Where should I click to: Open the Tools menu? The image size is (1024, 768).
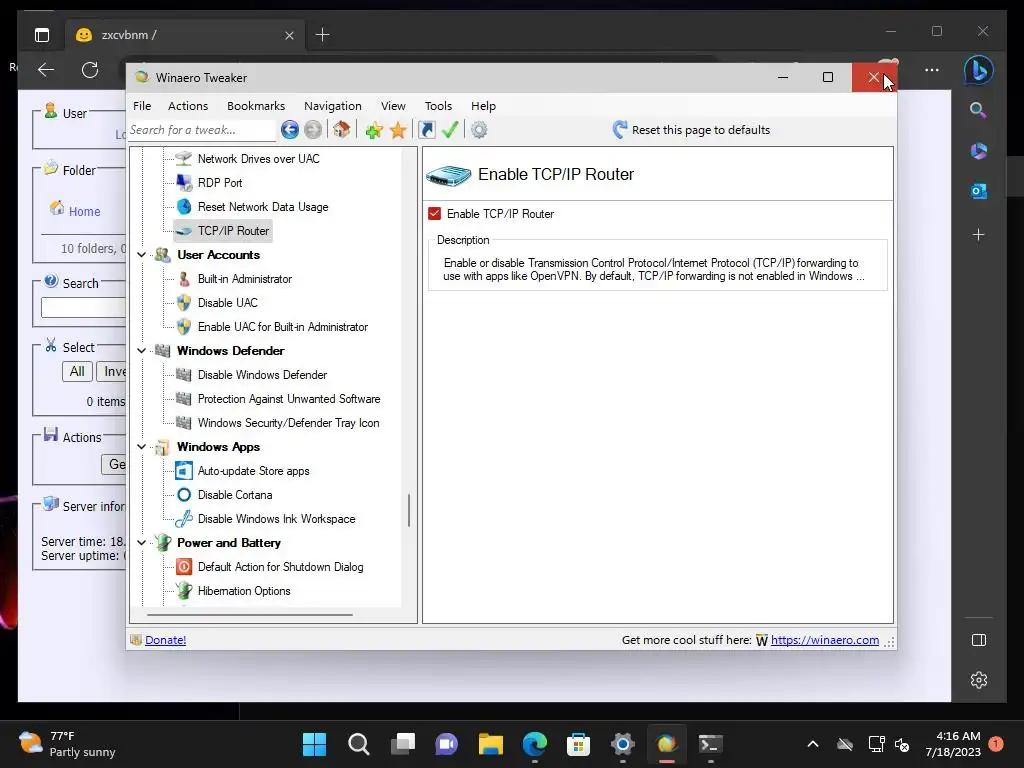click(438, 106)
